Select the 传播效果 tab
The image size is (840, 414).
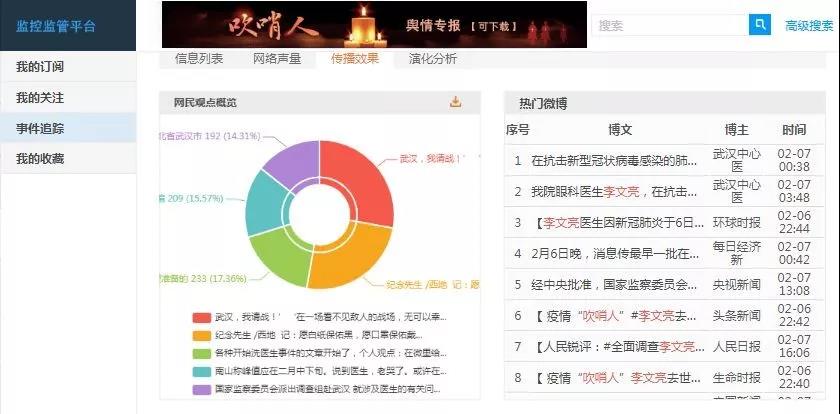[x=355, y=59]
